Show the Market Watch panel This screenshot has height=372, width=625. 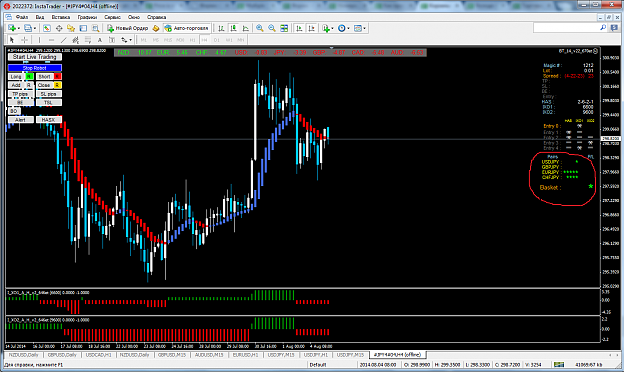click(47, 28)
